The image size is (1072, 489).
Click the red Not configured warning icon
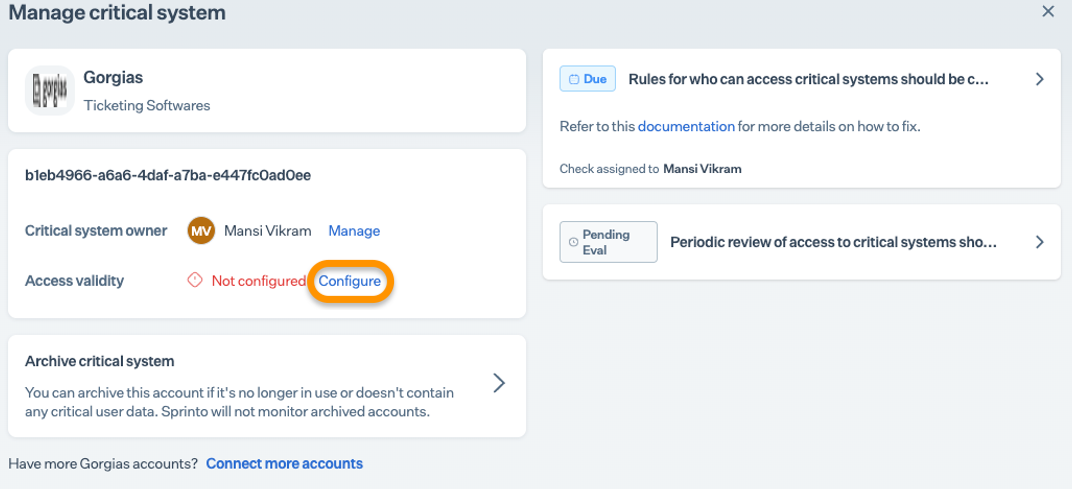tap(195, 280)
